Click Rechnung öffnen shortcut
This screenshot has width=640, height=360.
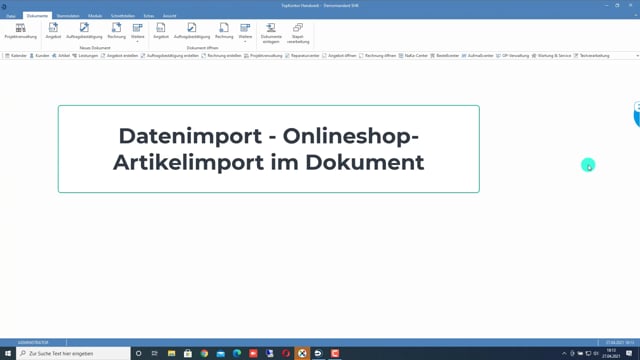[x=378, y=56]
